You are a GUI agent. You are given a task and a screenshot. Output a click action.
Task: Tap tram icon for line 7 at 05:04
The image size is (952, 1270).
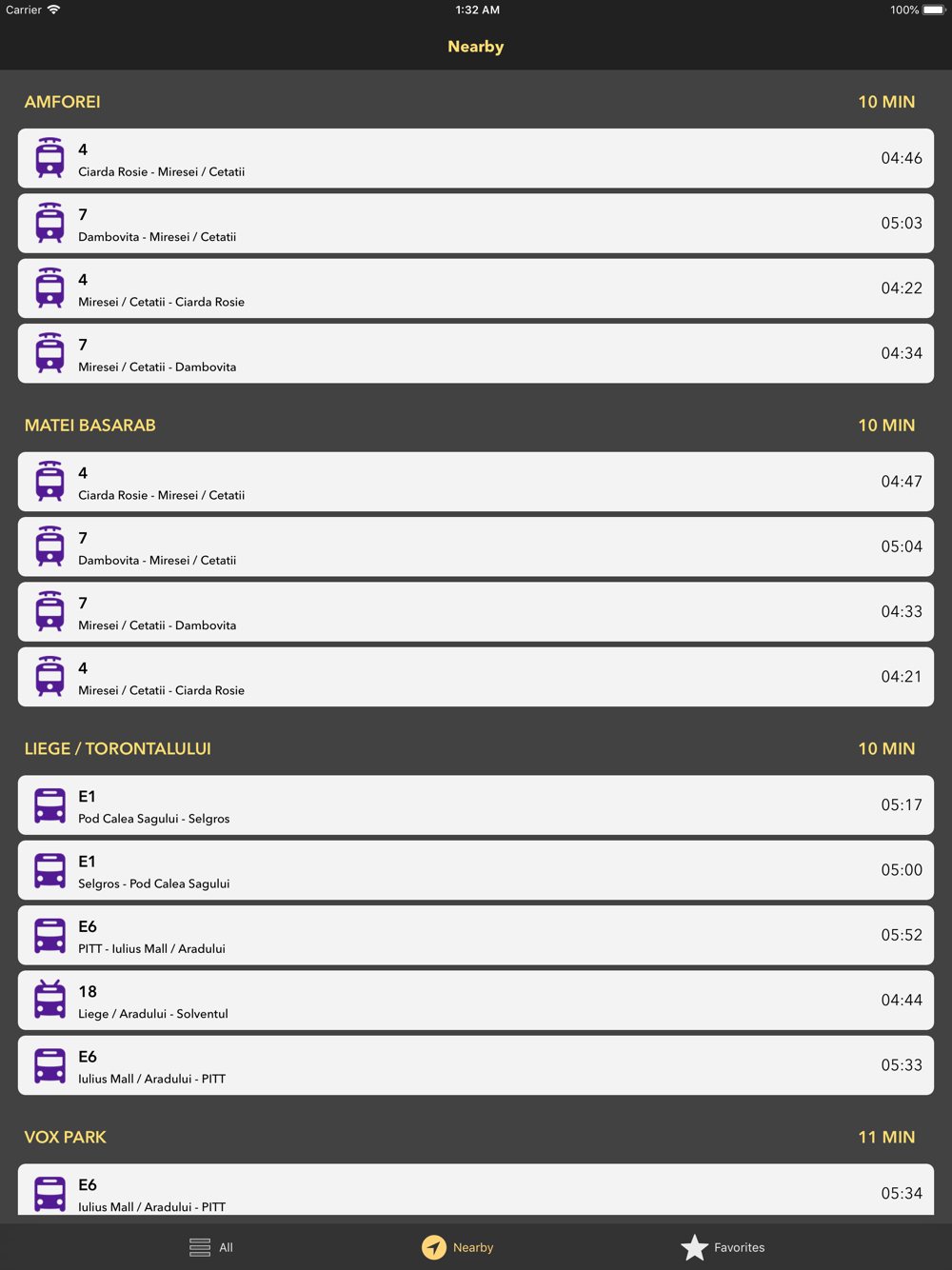point(50,546)
